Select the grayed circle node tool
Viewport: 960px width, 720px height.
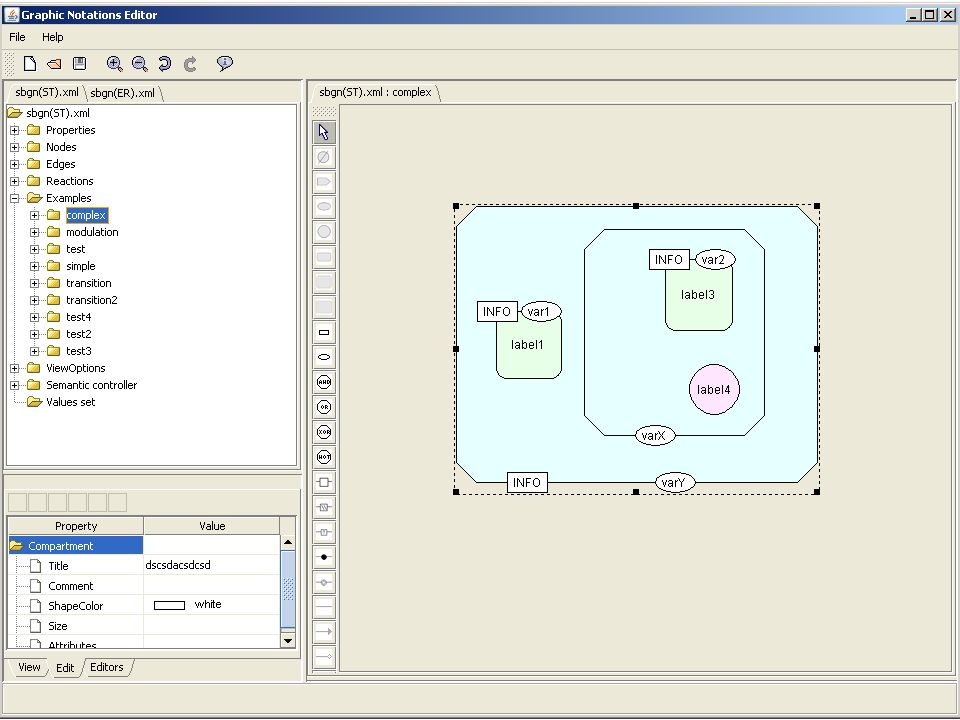click(324, 232)
